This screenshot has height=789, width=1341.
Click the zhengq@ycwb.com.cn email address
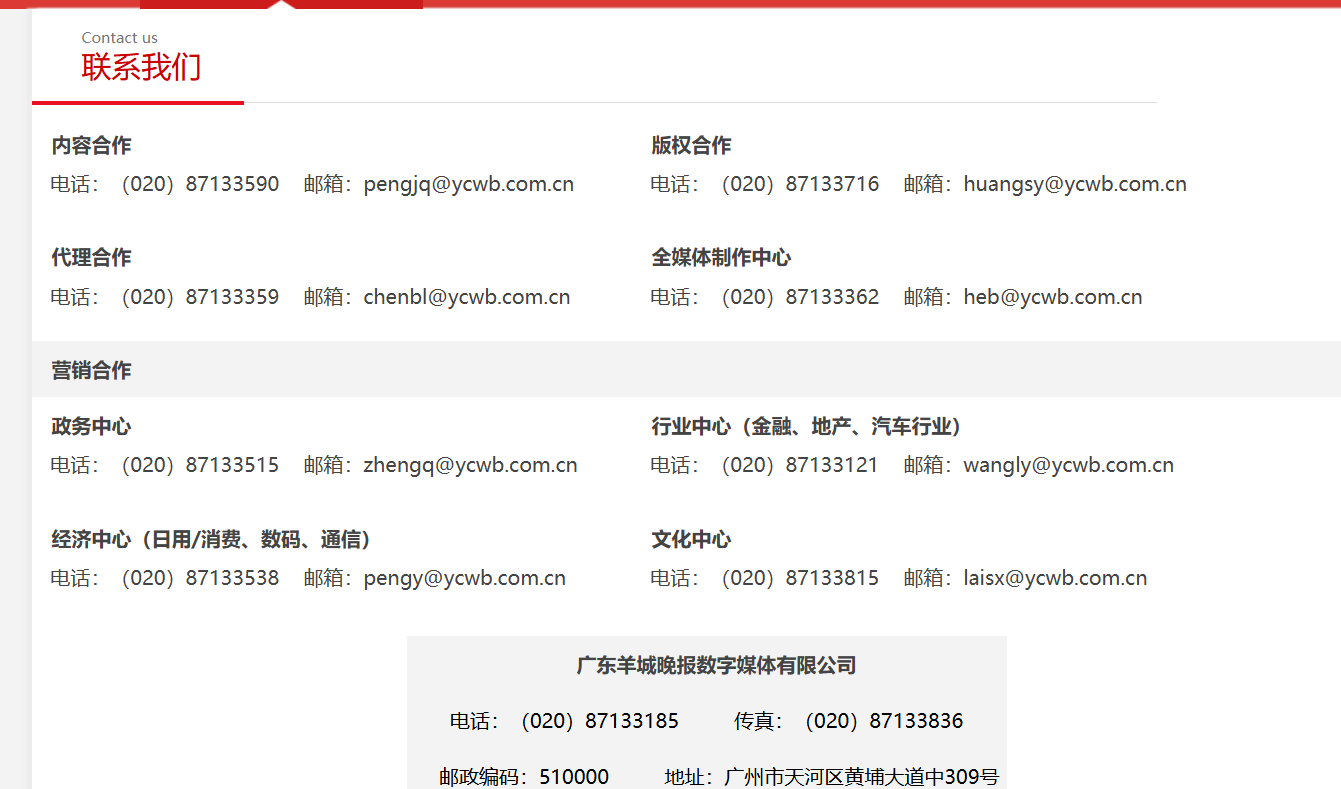(x=470, y=464)
